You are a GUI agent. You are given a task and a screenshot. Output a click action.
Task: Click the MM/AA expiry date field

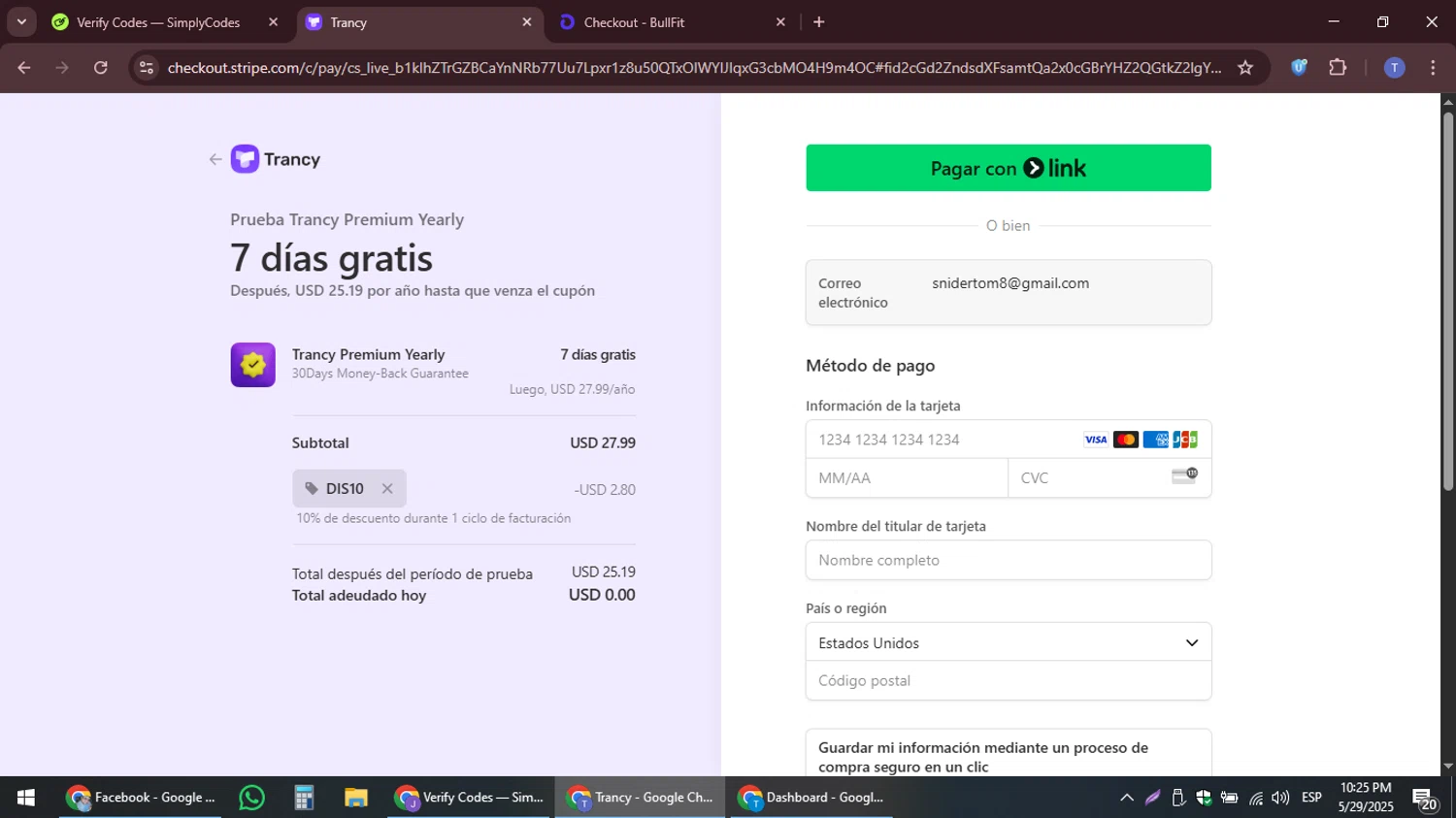point(907,478)
